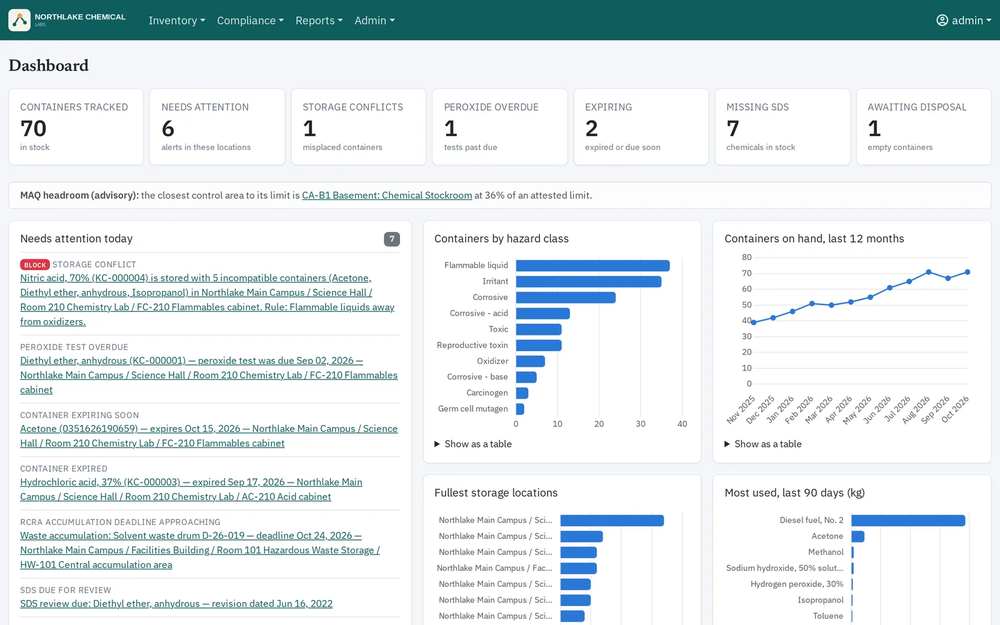Click the Diesel fuel, No. 2 usage bar

(x=908, y=520)
